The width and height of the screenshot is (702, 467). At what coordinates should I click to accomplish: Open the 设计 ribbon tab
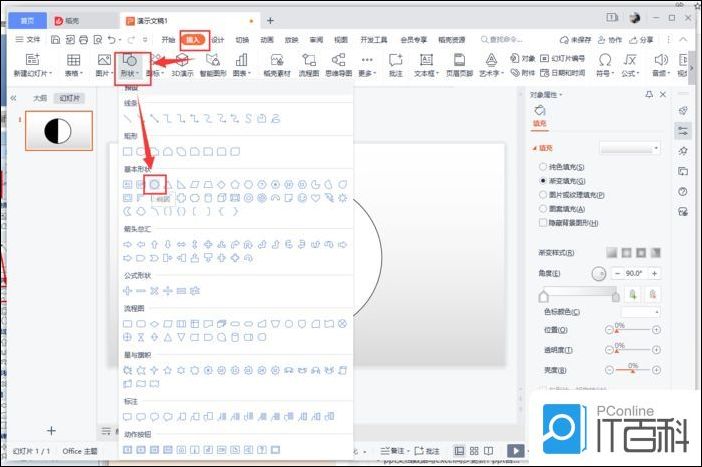[218, 40]
